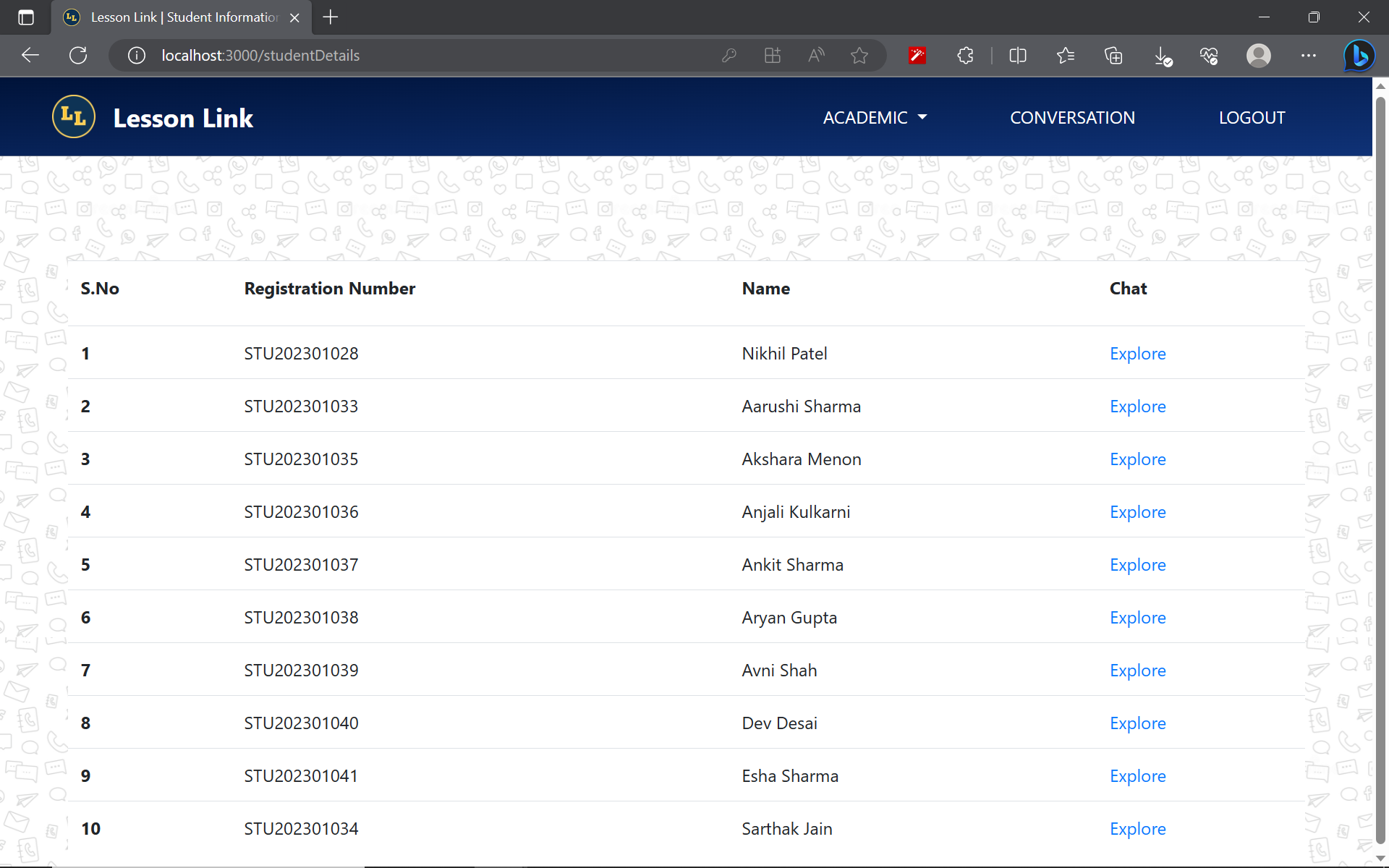Open the browser profile avatar

coord(1258,55)
